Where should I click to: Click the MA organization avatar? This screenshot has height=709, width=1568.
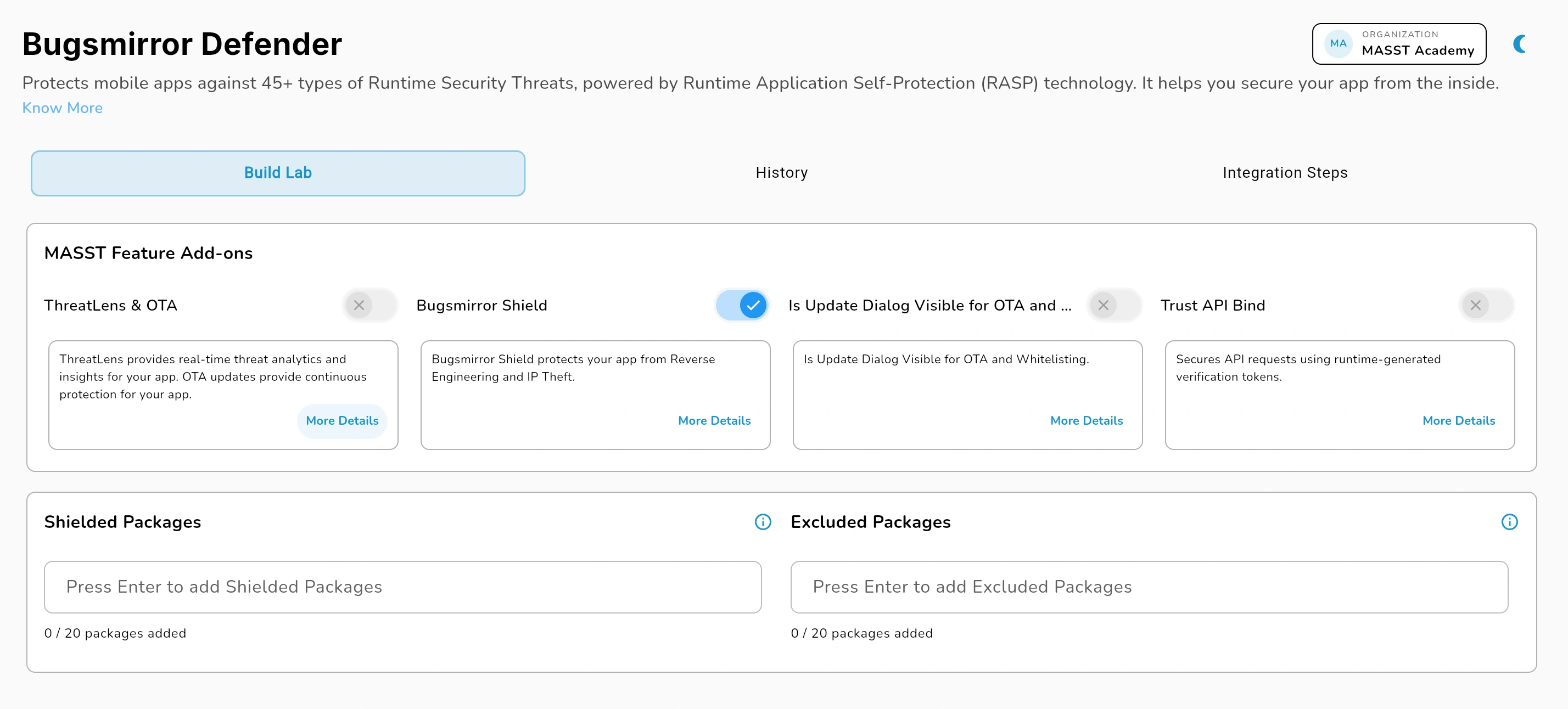[1338, 44]
